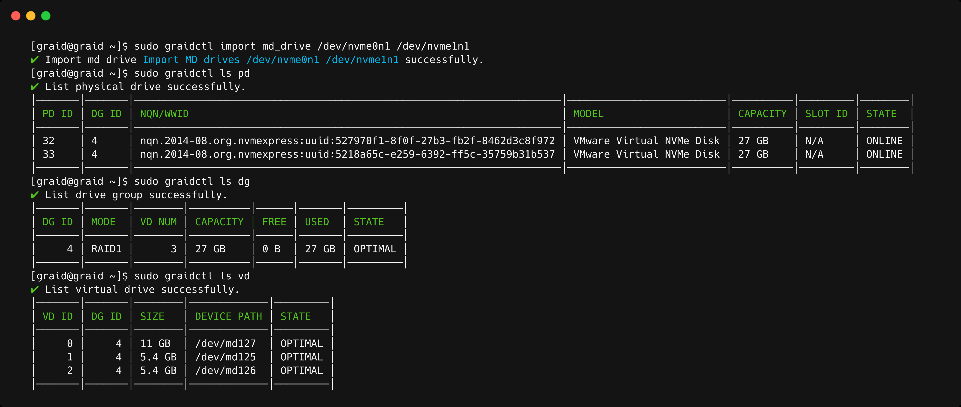Click the 'PD ID' column header

(x=57, y=114)
